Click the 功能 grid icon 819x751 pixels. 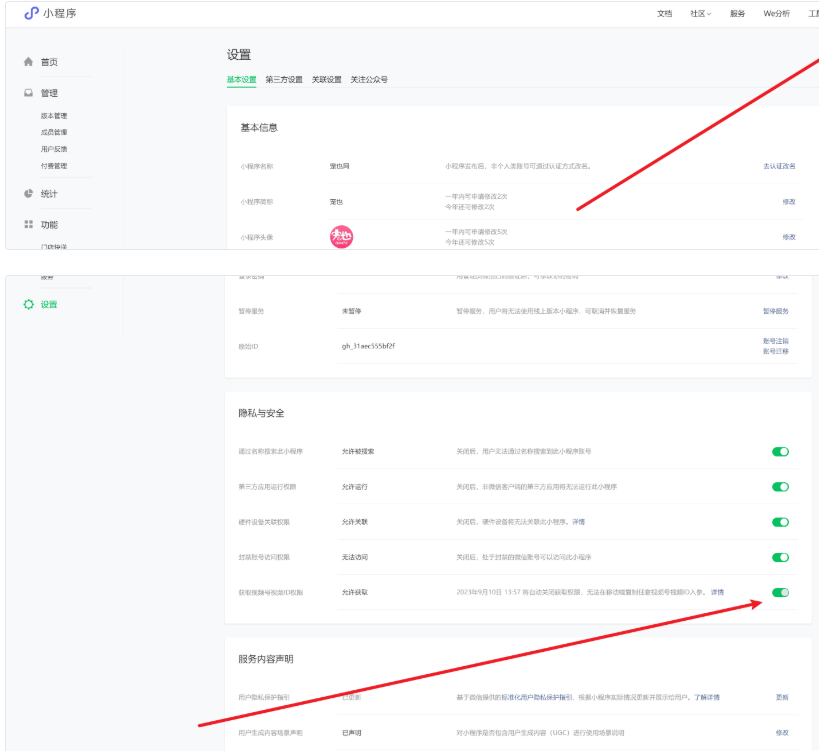tap(28, 224)
